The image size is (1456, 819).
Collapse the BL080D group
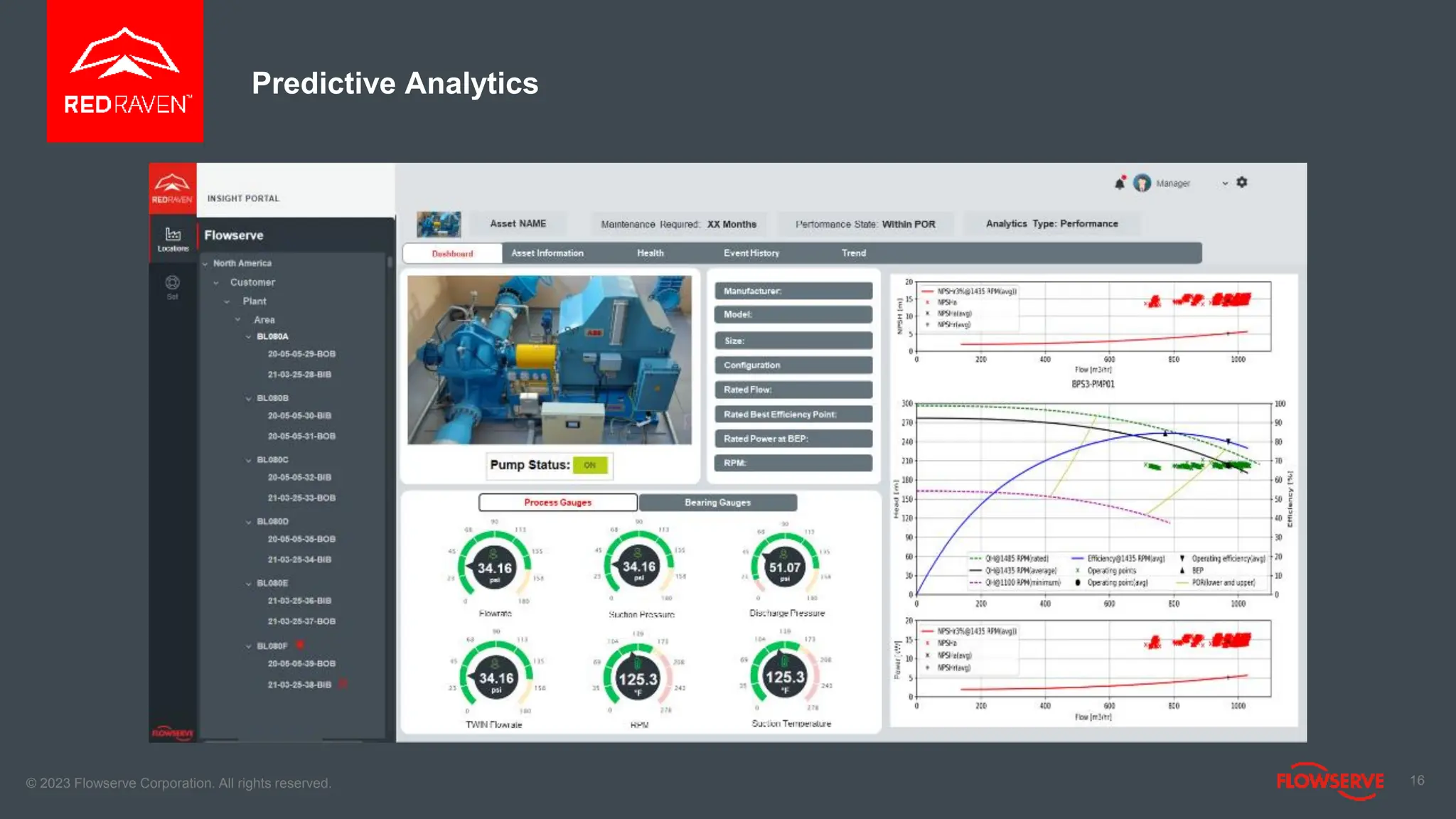tap(248, 523)
